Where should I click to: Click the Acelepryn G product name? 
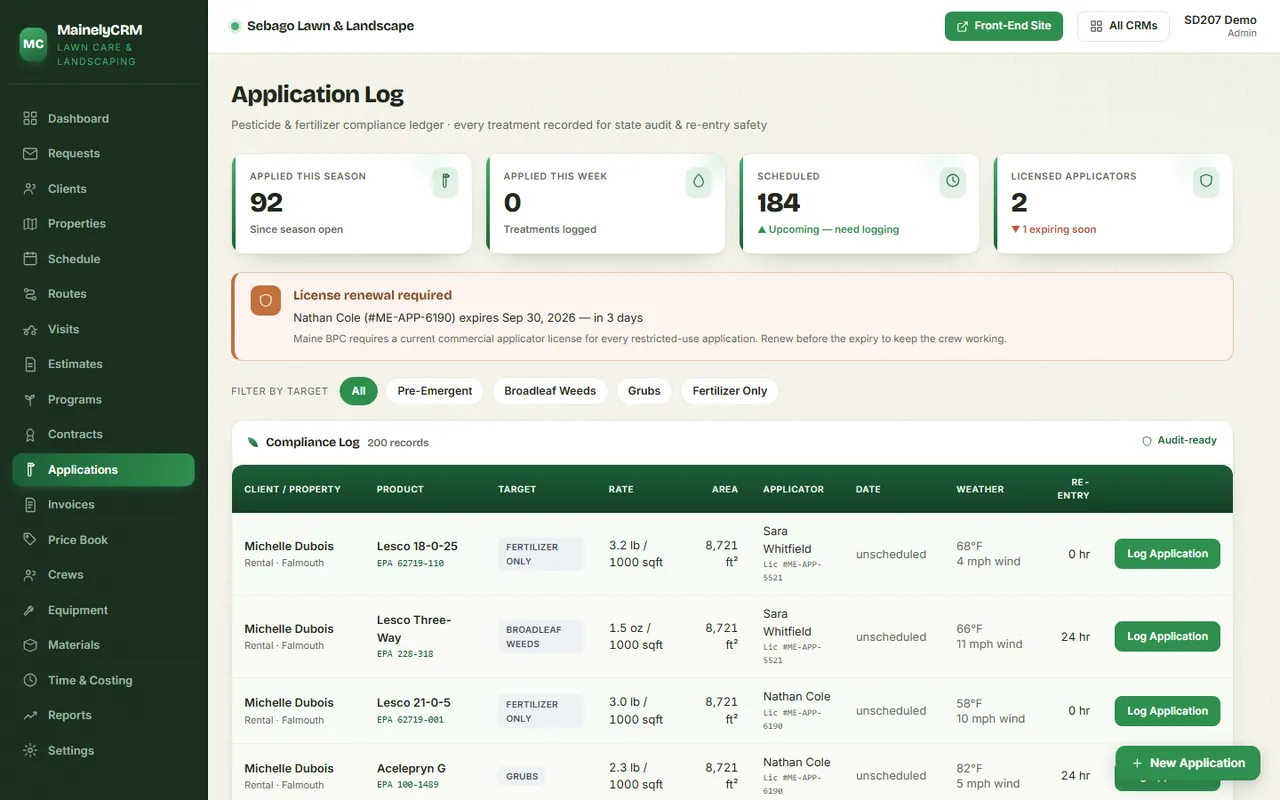coord(411,768)
